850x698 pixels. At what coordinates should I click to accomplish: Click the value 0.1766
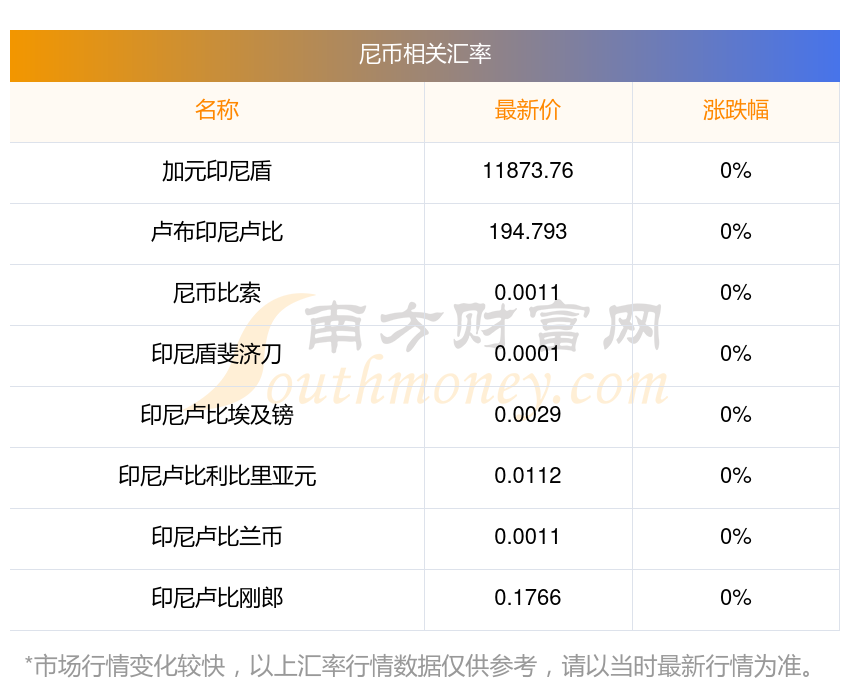click(527, 598)
